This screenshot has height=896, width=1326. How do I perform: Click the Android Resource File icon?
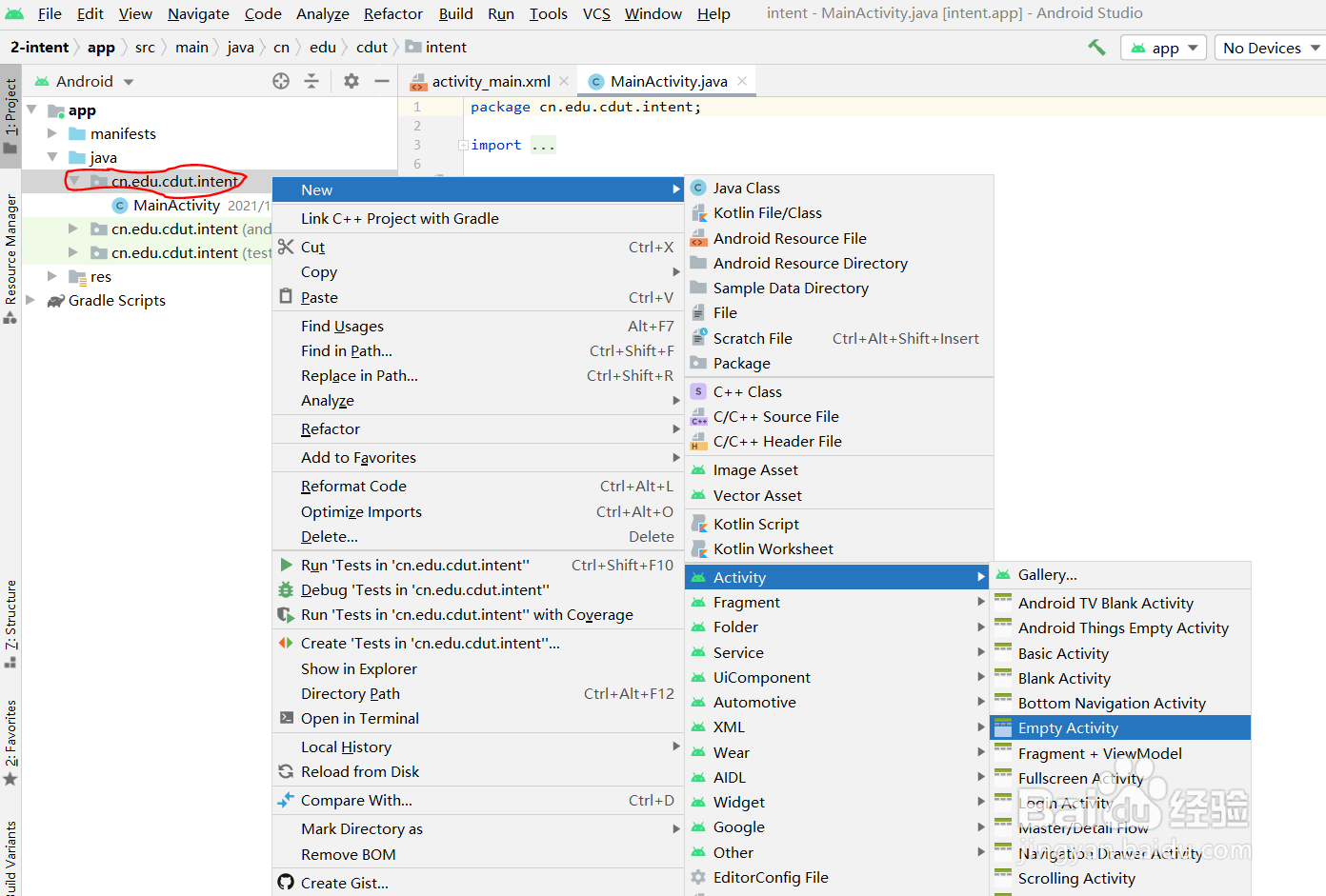[698, 238]
